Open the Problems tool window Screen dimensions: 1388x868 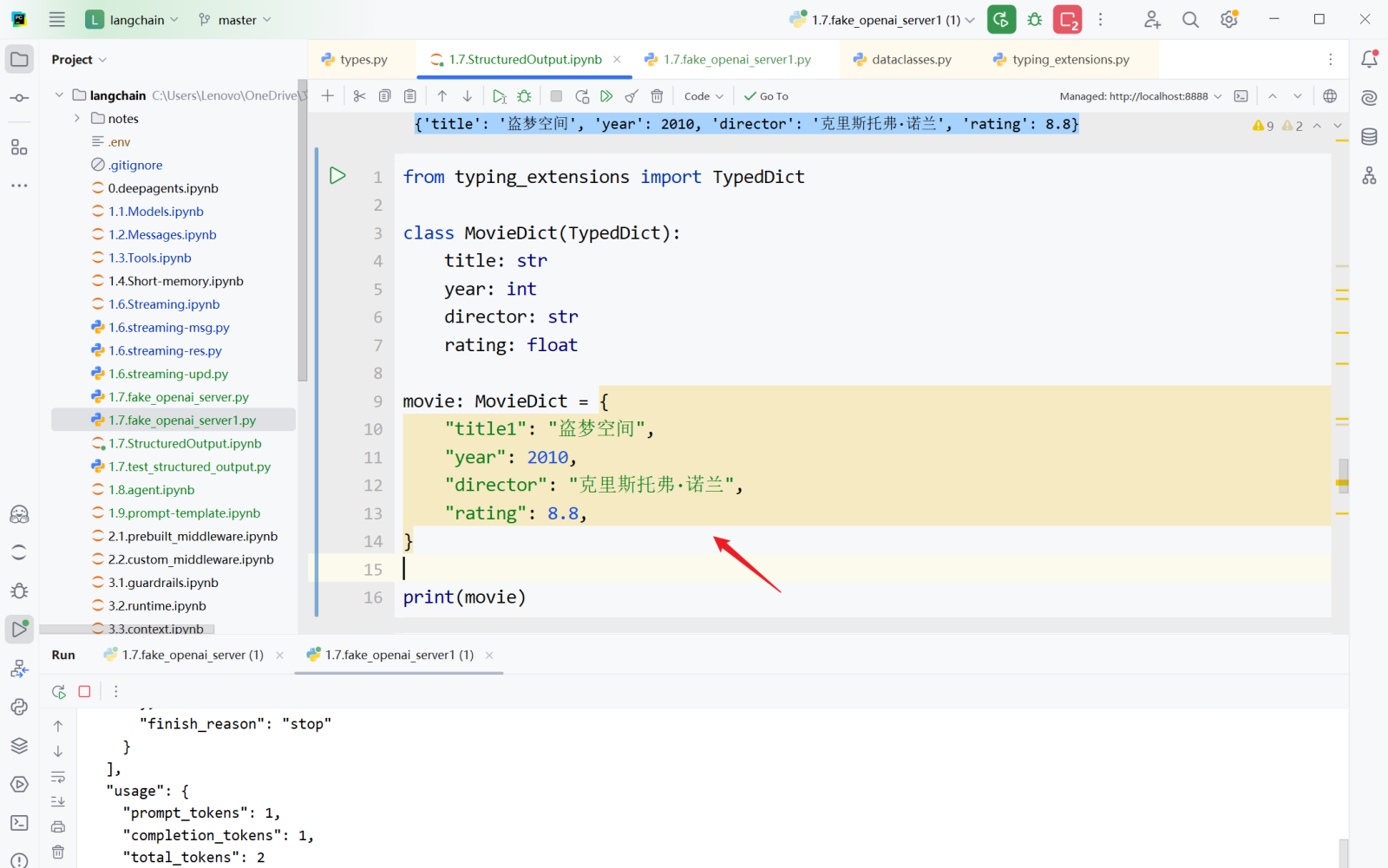(x=19, y=862)
